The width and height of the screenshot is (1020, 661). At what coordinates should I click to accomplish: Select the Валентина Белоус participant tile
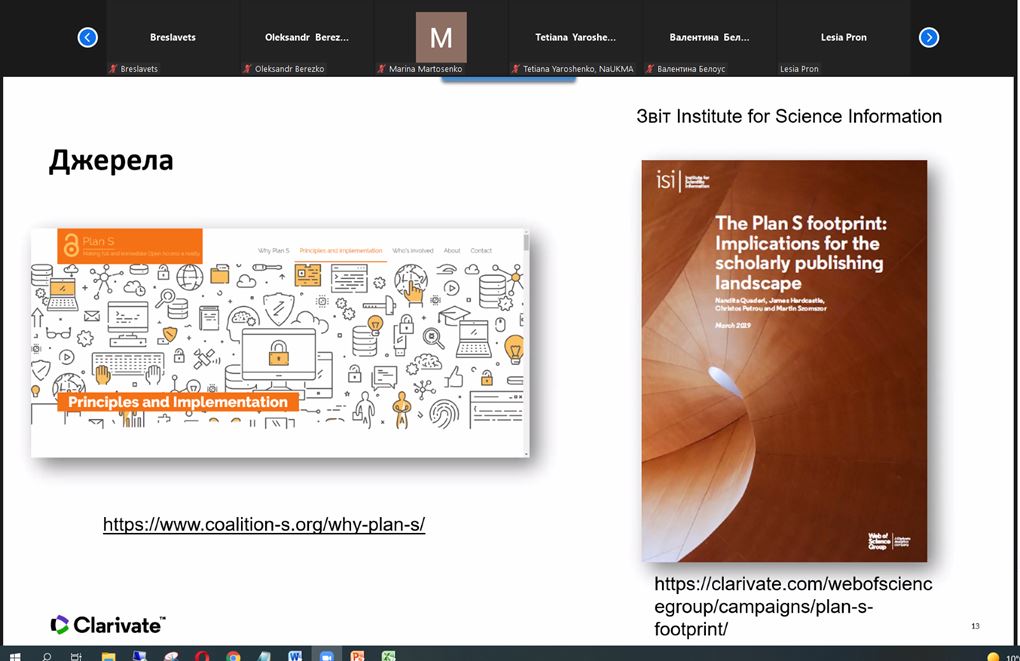[x=709, y=37]
